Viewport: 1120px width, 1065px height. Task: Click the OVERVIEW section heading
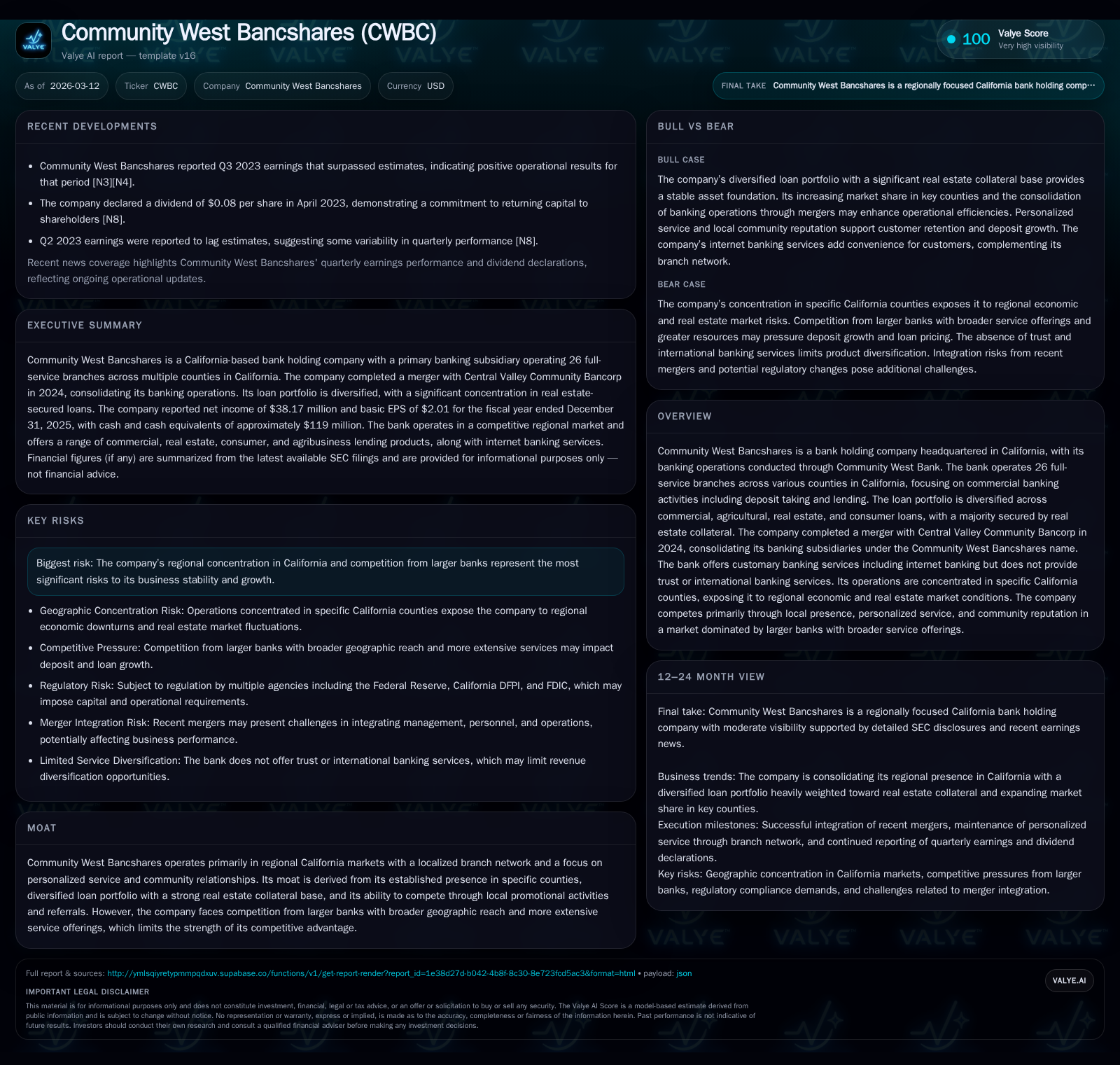(x=685, y=417)
